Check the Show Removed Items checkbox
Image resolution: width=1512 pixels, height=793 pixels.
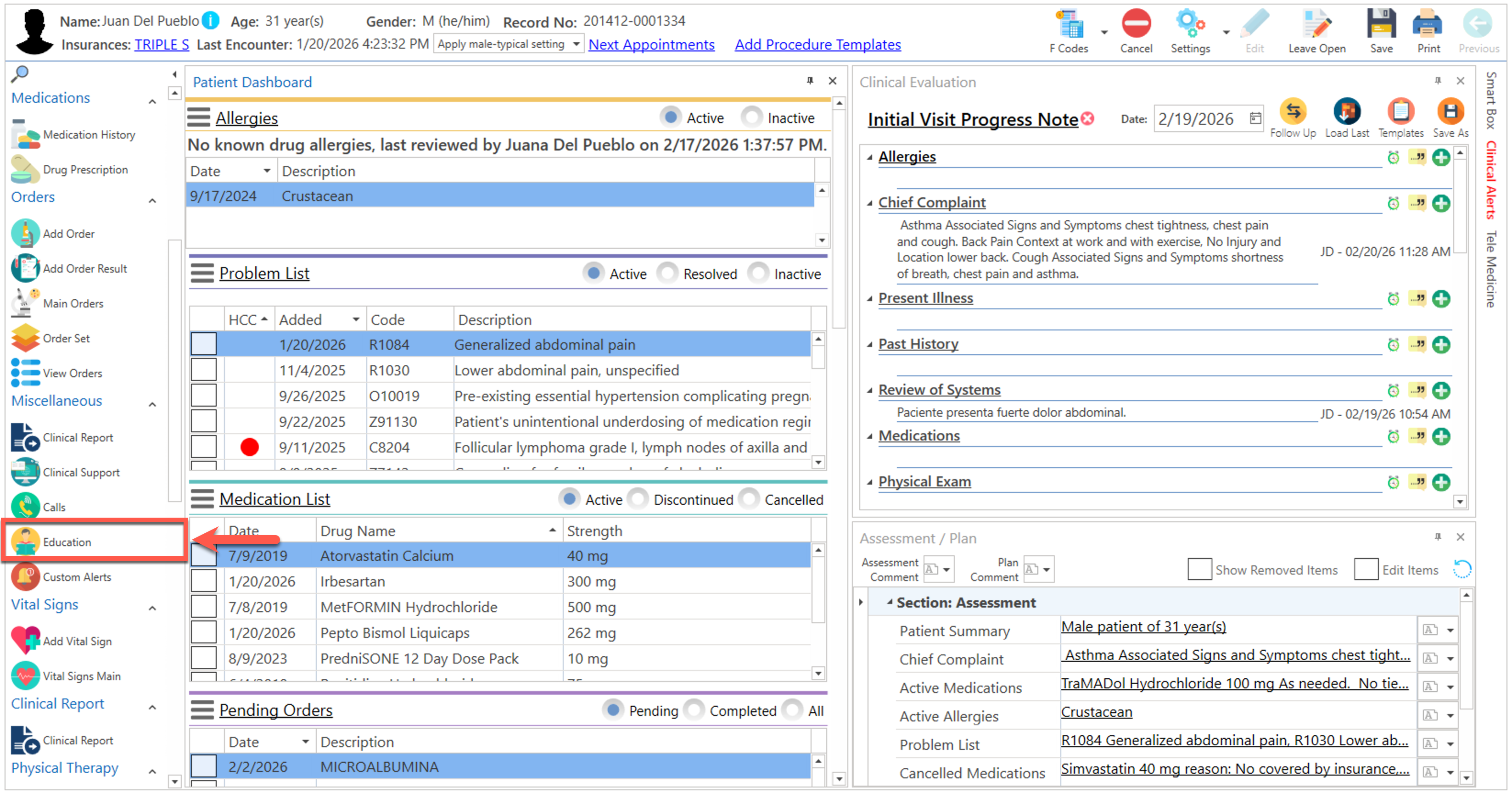[x=1199, y=570]
